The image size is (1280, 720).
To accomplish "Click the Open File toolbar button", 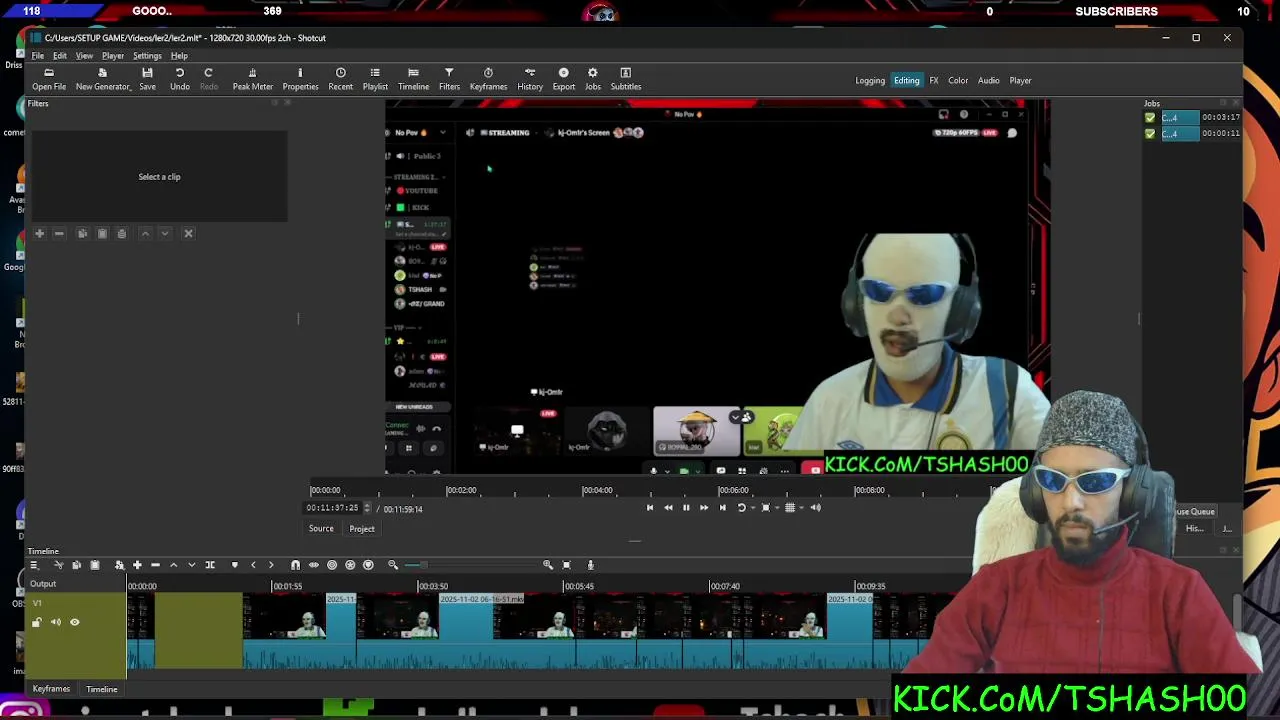I will [49, 79].
